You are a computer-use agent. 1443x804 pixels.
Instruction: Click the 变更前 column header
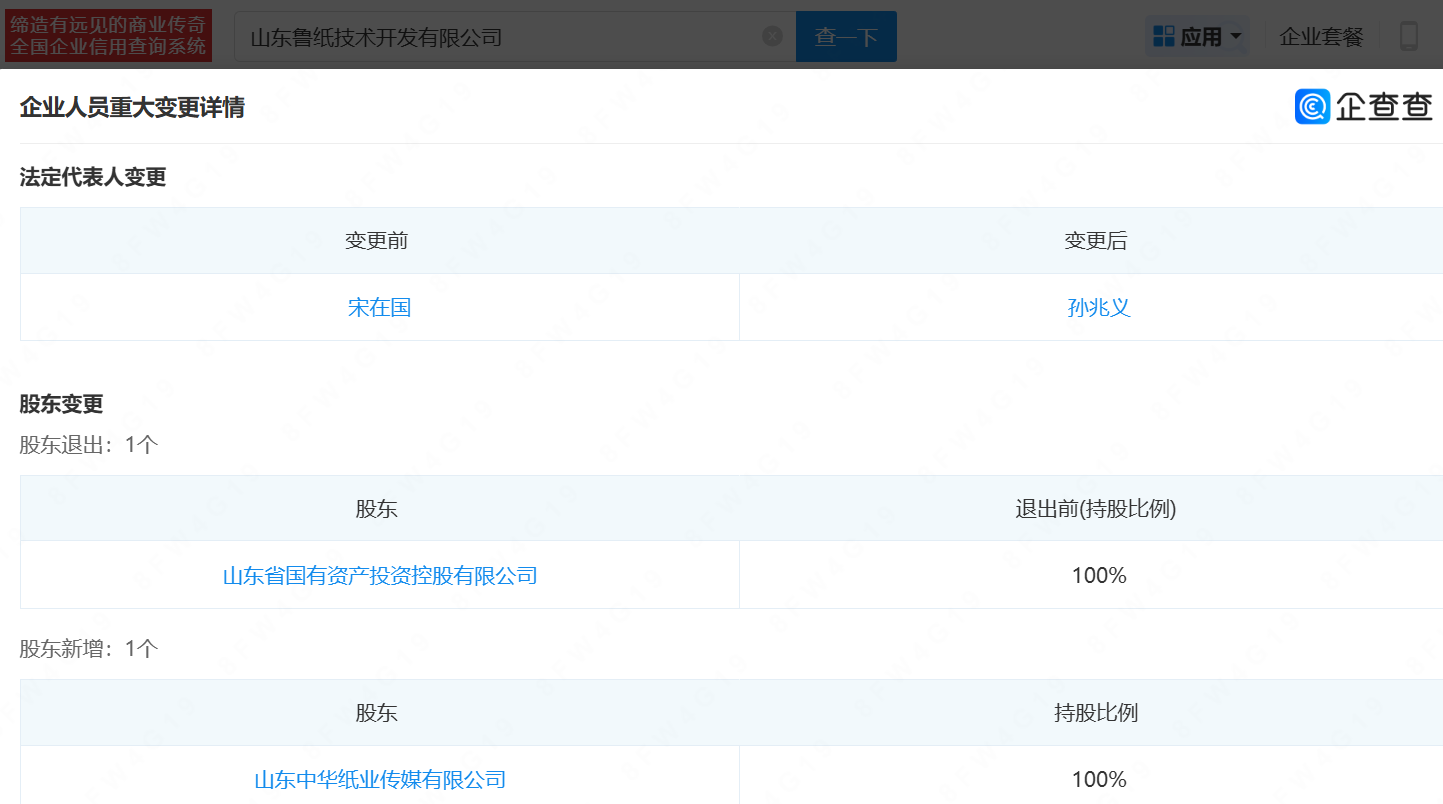pyautogui.click(x=376, y=241)
